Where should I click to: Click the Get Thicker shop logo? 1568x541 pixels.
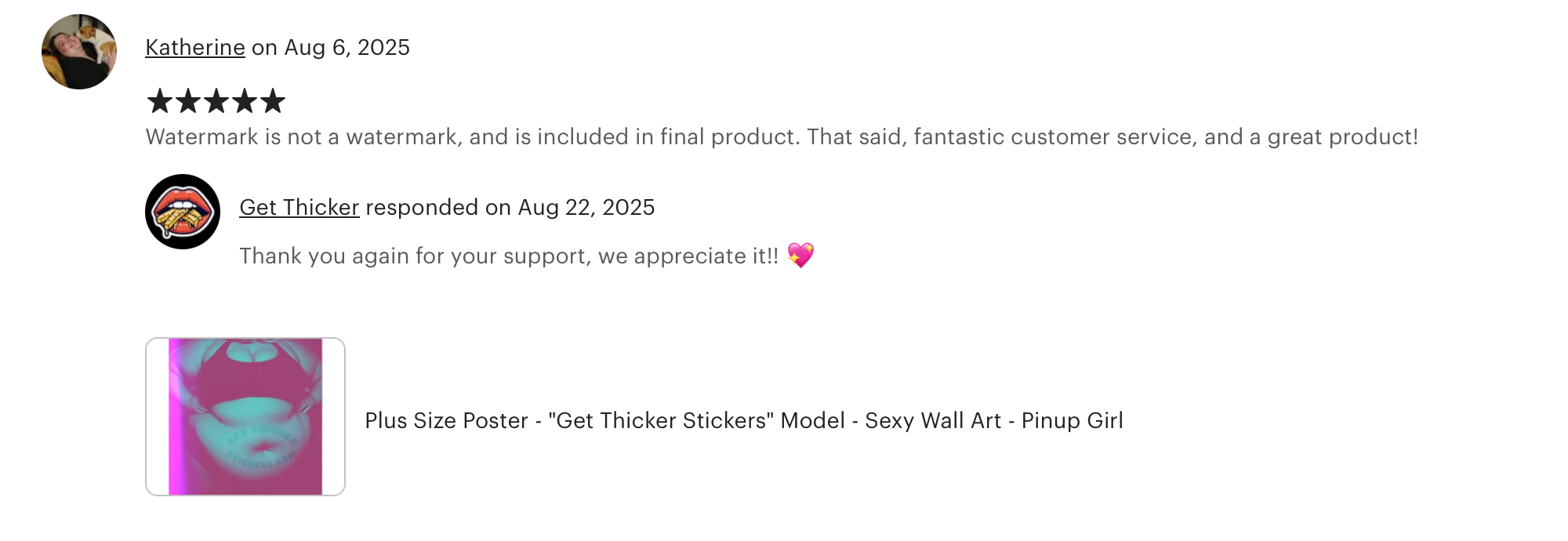coord(183,212)
